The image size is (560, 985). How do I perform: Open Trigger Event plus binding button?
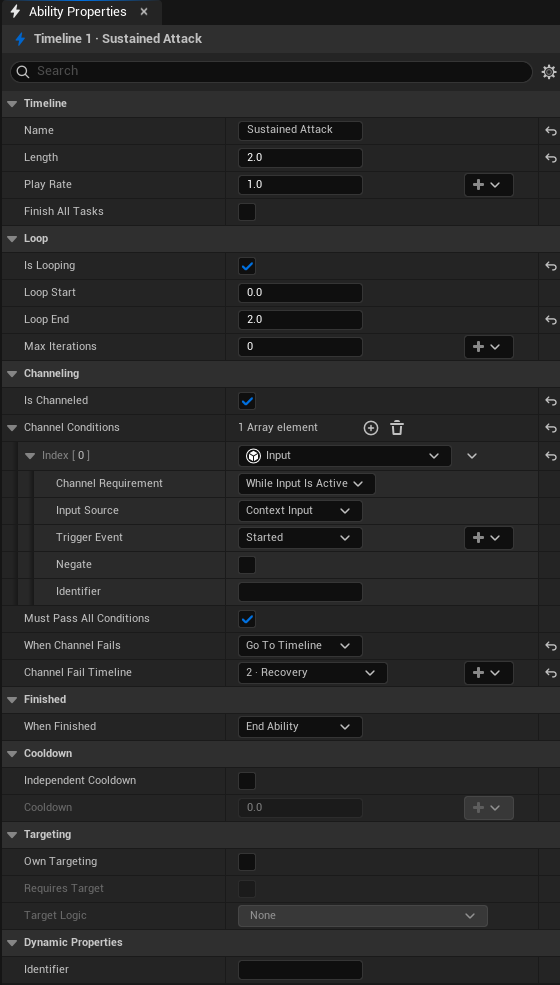point(488,538)
